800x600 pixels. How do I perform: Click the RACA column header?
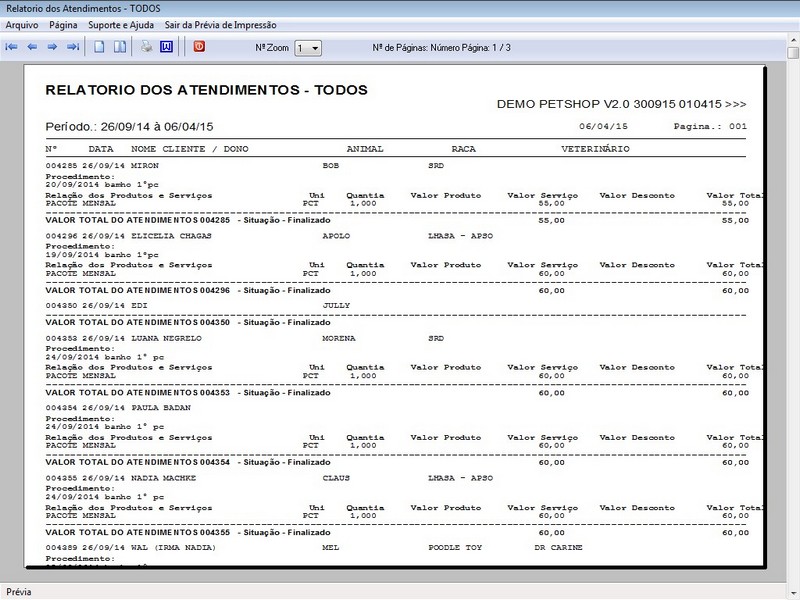point(463,149)
